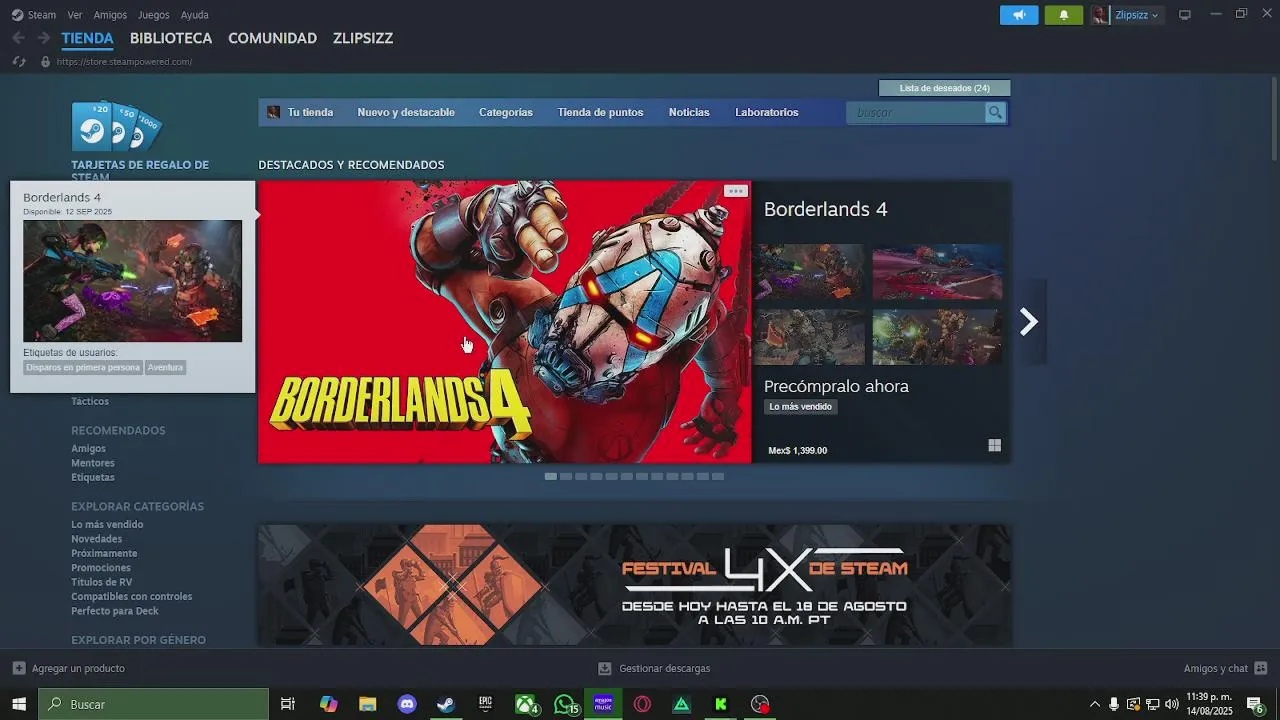View the top-right Borderlands 4 screenshot
The image size is (1280, 720).
[937, 271]
